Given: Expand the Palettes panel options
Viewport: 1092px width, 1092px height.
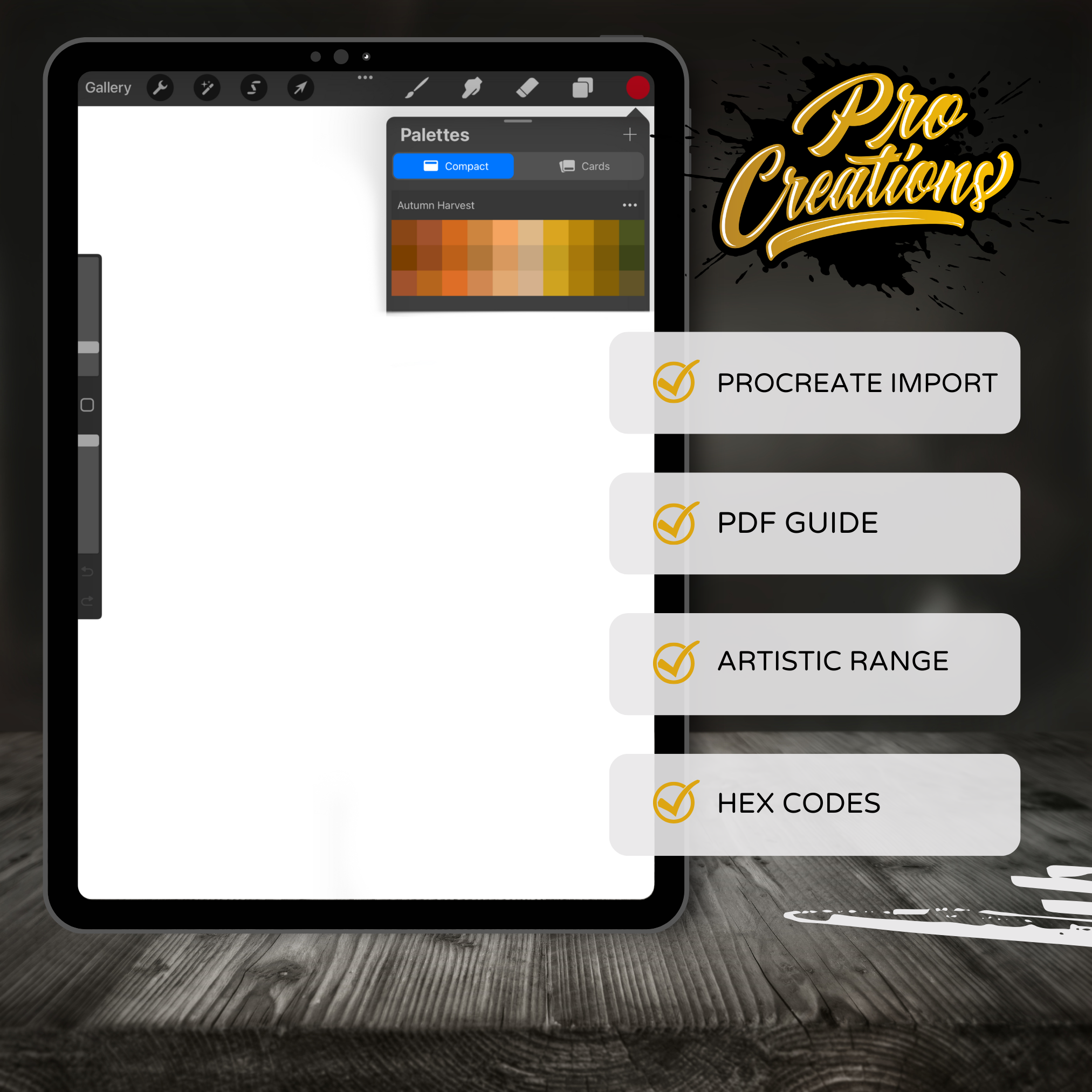Looking at the screenshot, I should 629,204.
